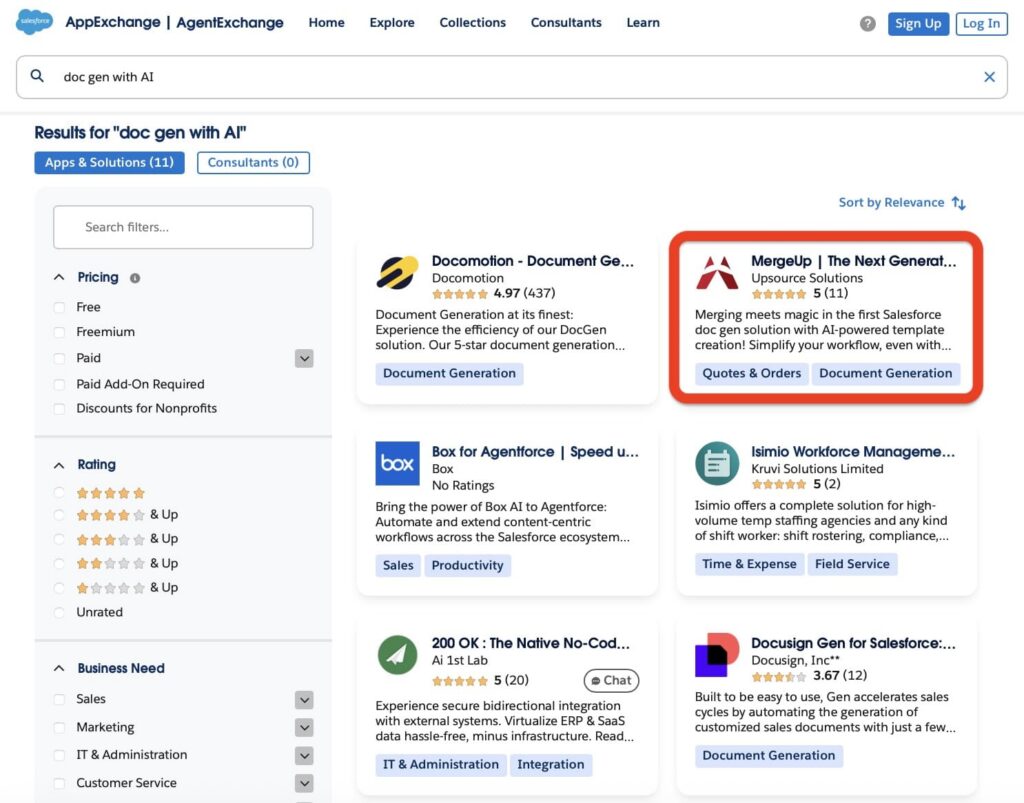Click Quotes & Orders tag on MergeUp
Image resolution: width=1024 pixels, height=803 pixels.
click(x=752, y=373)
